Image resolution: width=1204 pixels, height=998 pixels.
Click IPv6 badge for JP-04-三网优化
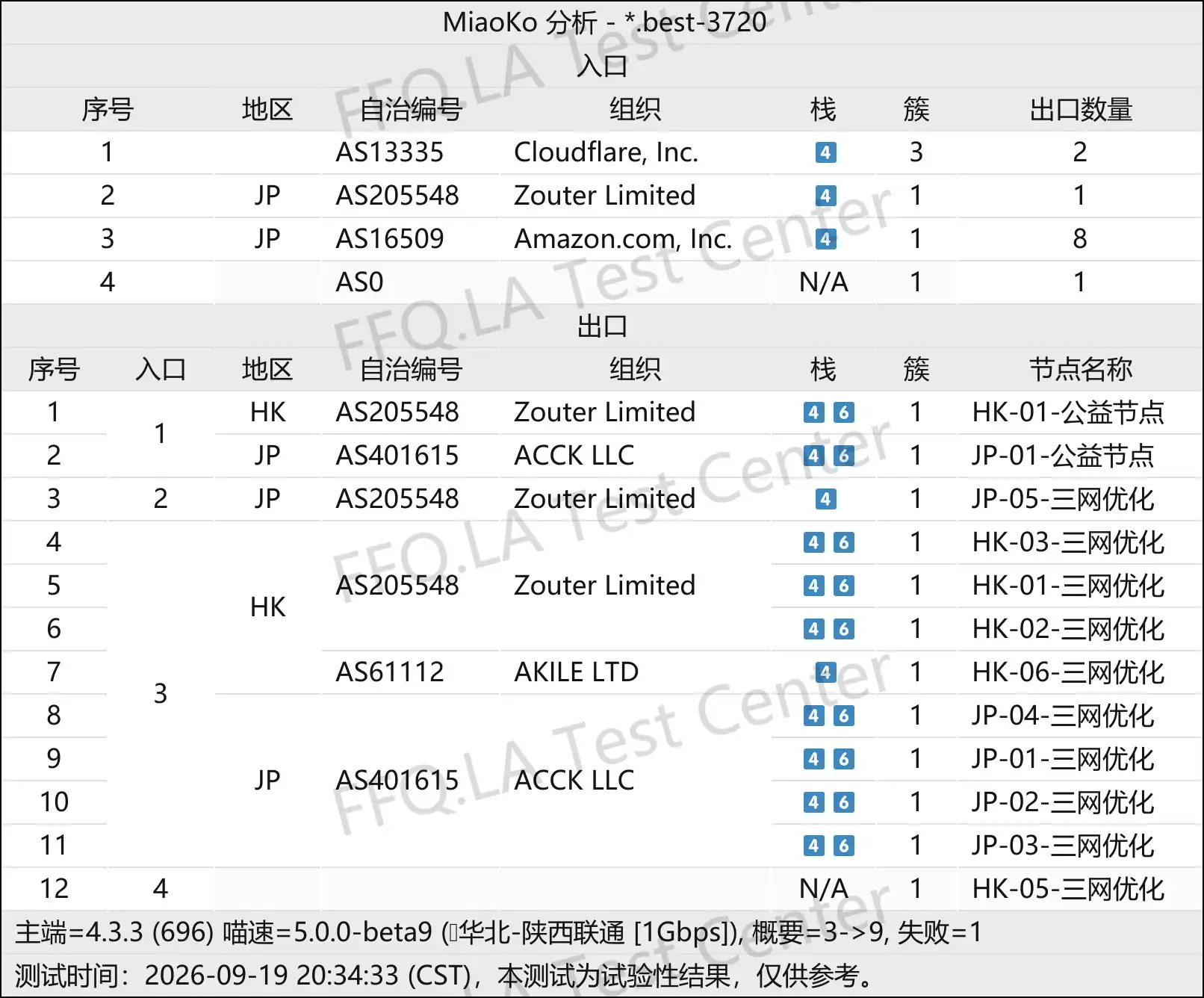tap(843, 716)
